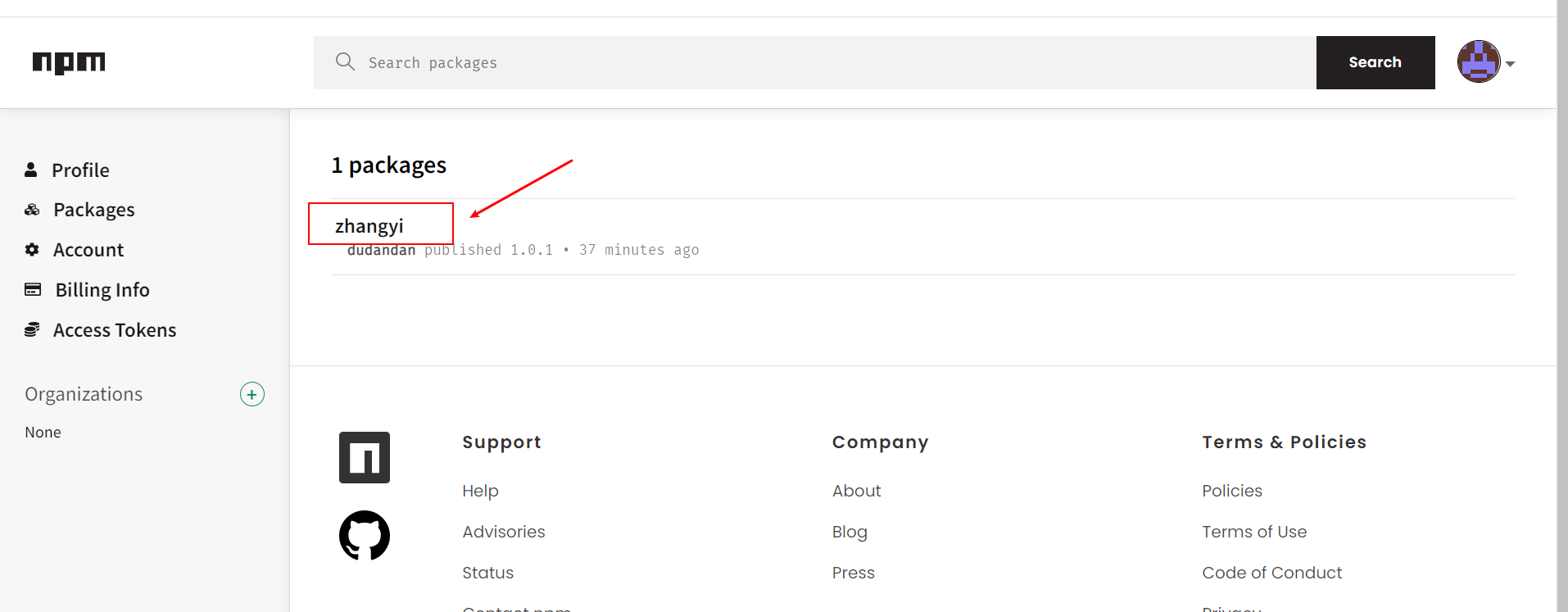
Task: Open the user avatar menu
Action: coord(1479,62)
